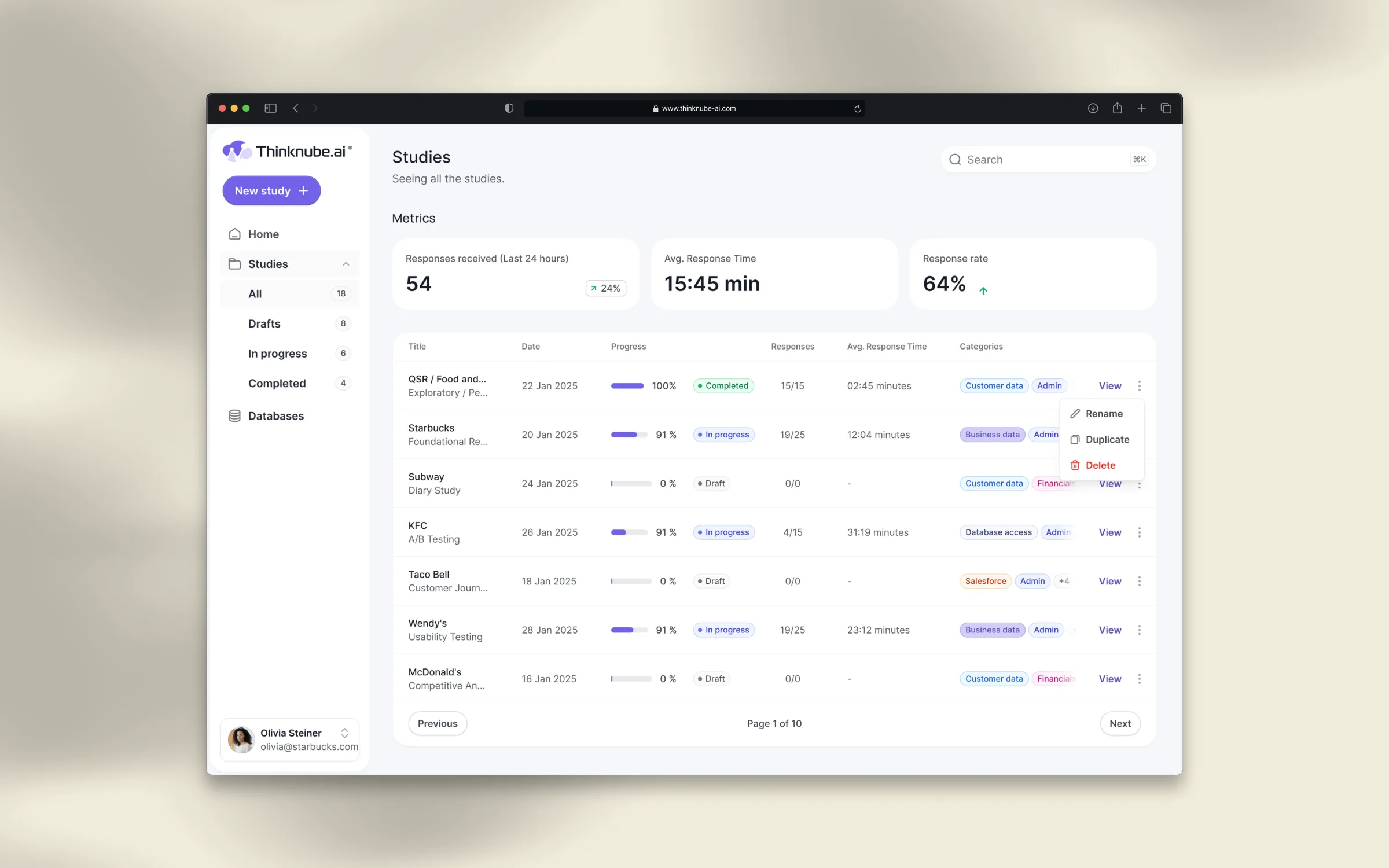This screenshot has width=1389, height=868.
Task: Click the Subway study title
Action: (x=426, y=477)
